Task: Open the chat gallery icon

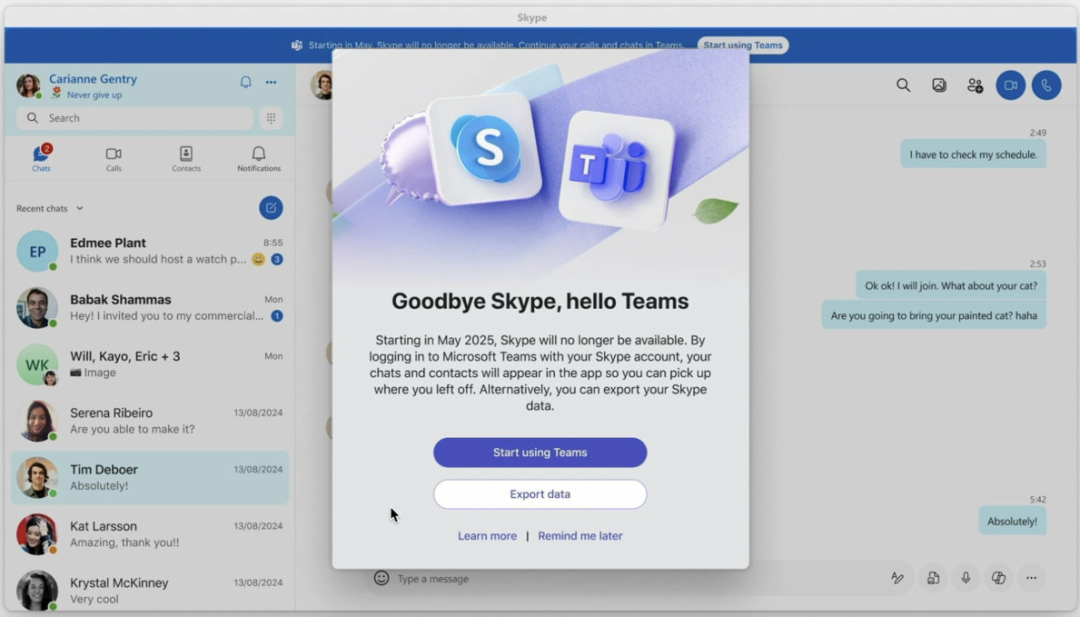Action: [x=939, y=85]
